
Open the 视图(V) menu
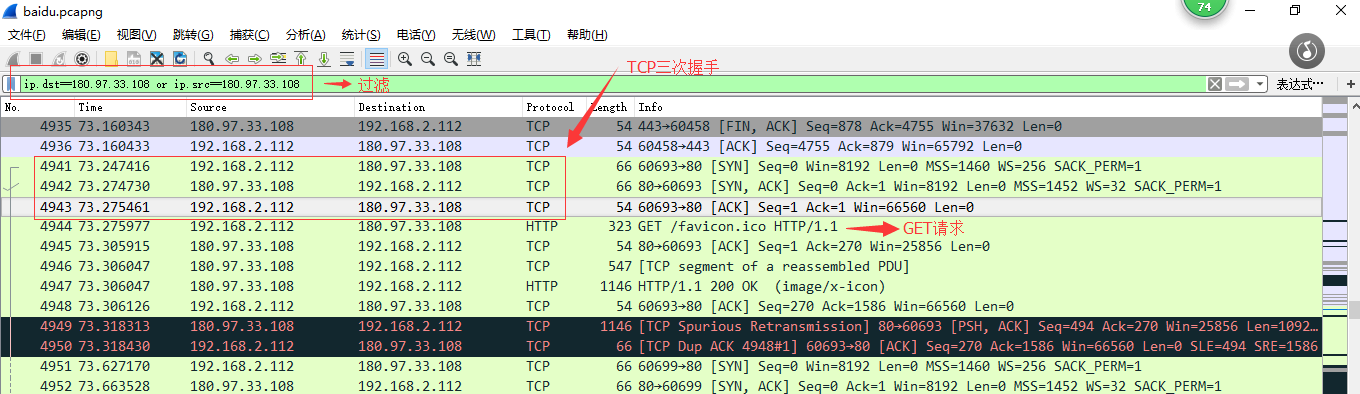[x=136, y=35]
